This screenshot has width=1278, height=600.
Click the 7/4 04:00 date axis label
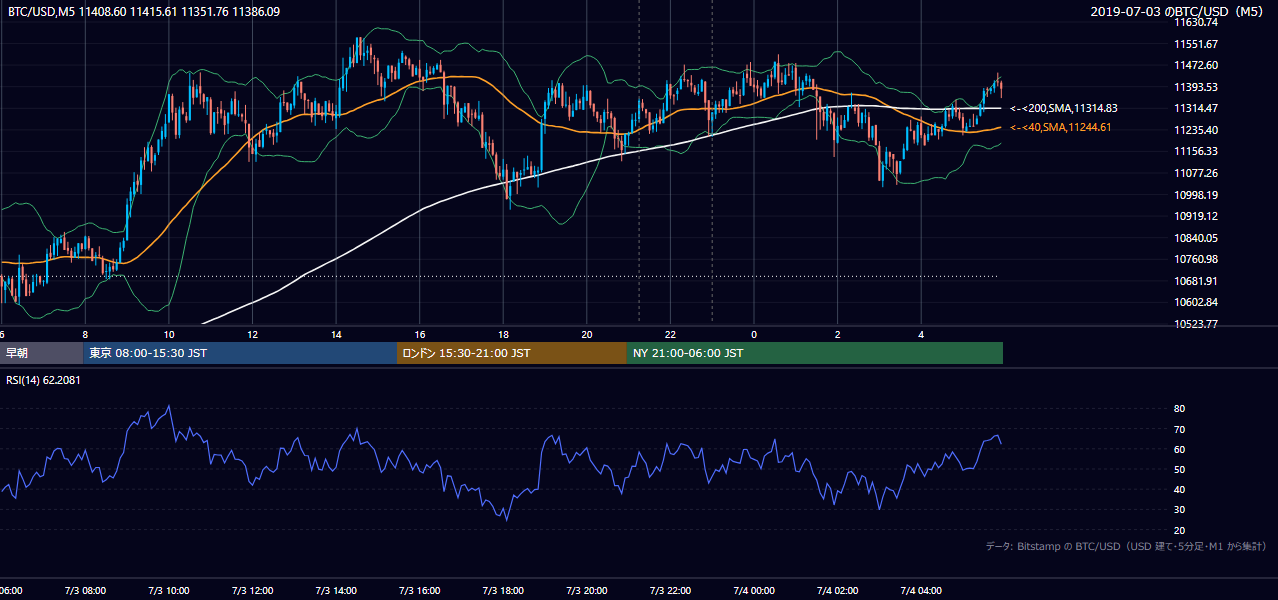click(922, 591)
